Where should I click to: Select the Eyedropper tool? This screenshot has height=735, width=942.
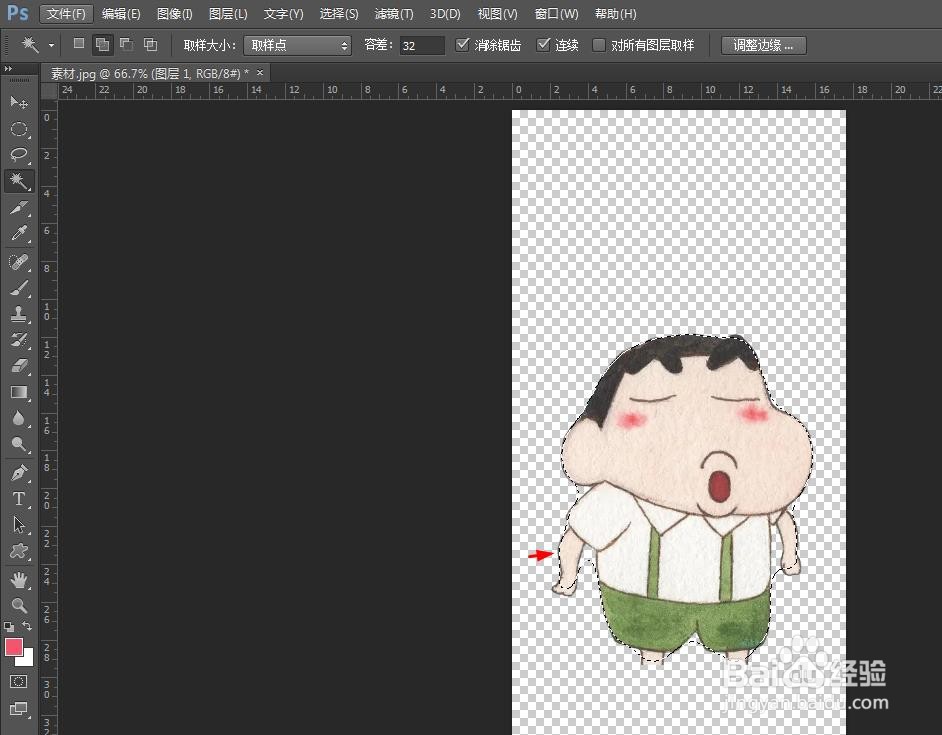(19, 233)
